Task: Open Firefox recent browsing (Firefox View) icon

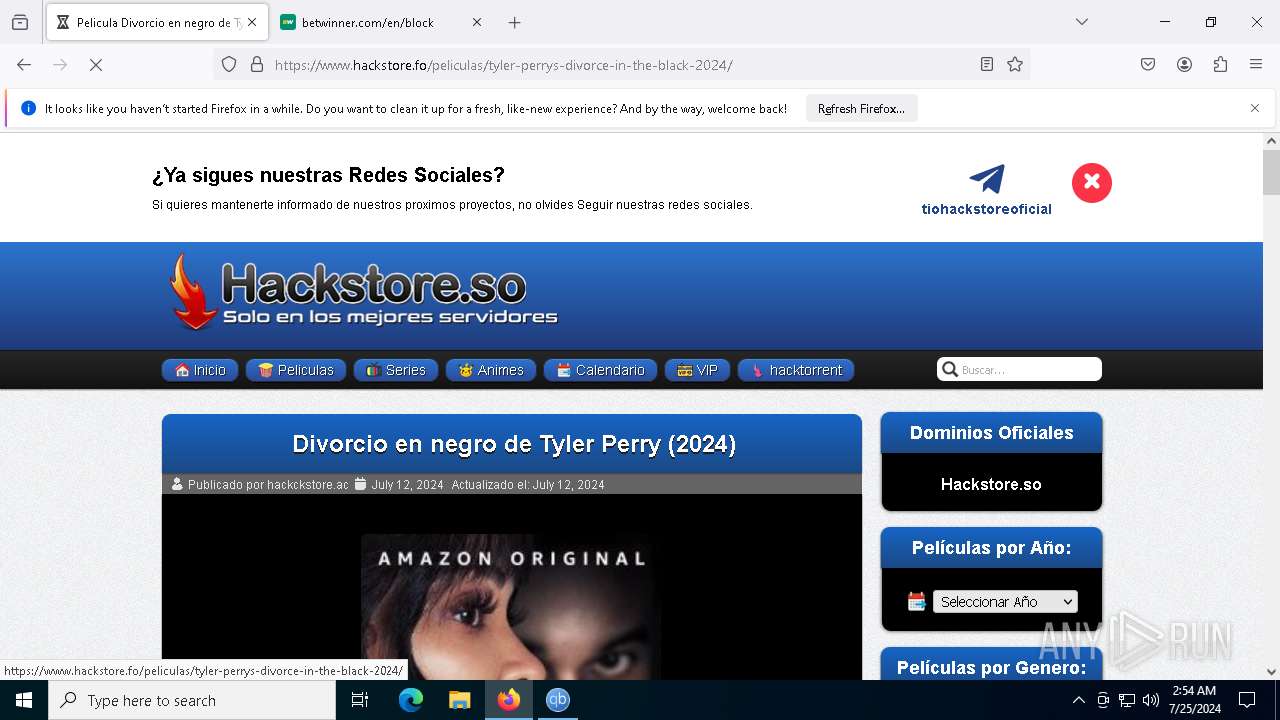Action: coord(20,22)
